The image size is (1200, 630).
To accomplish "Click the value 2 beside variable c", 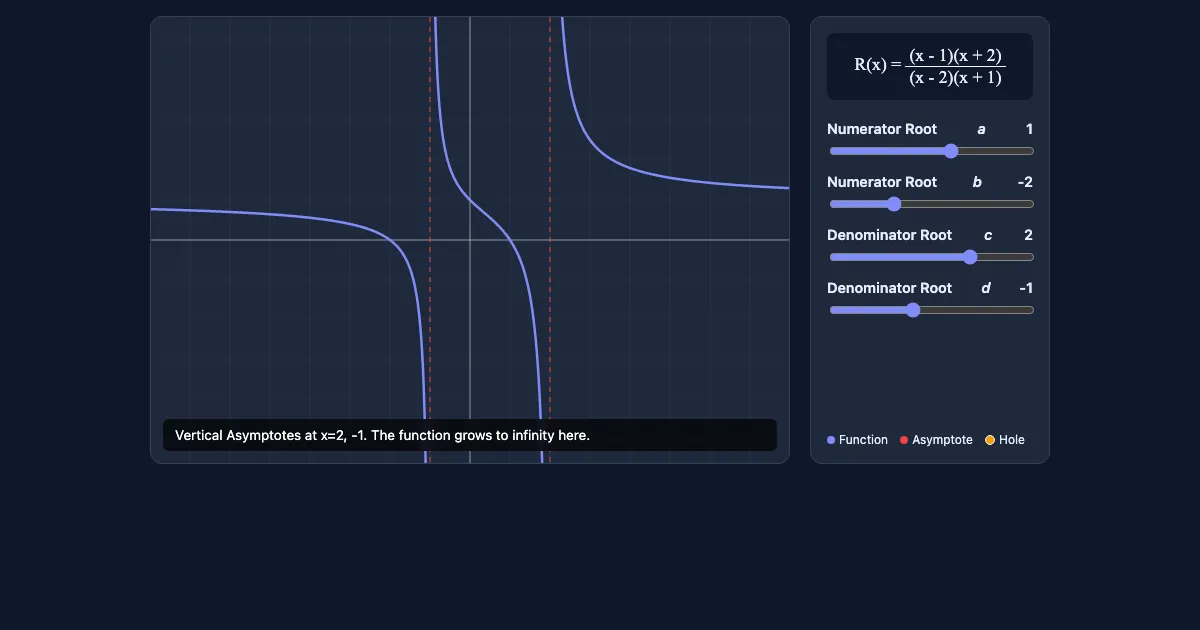I will tap(1029, 235).
